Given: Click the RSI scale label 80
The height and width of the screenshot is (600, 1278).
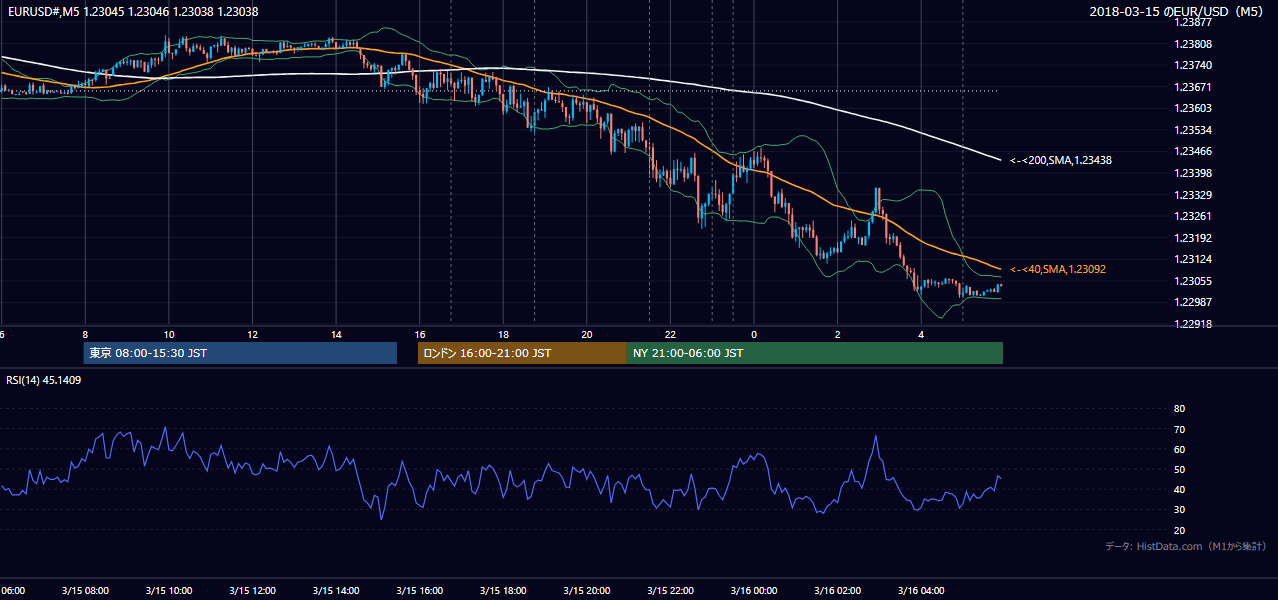Looking at the screenshot, I should [1180, 409].
